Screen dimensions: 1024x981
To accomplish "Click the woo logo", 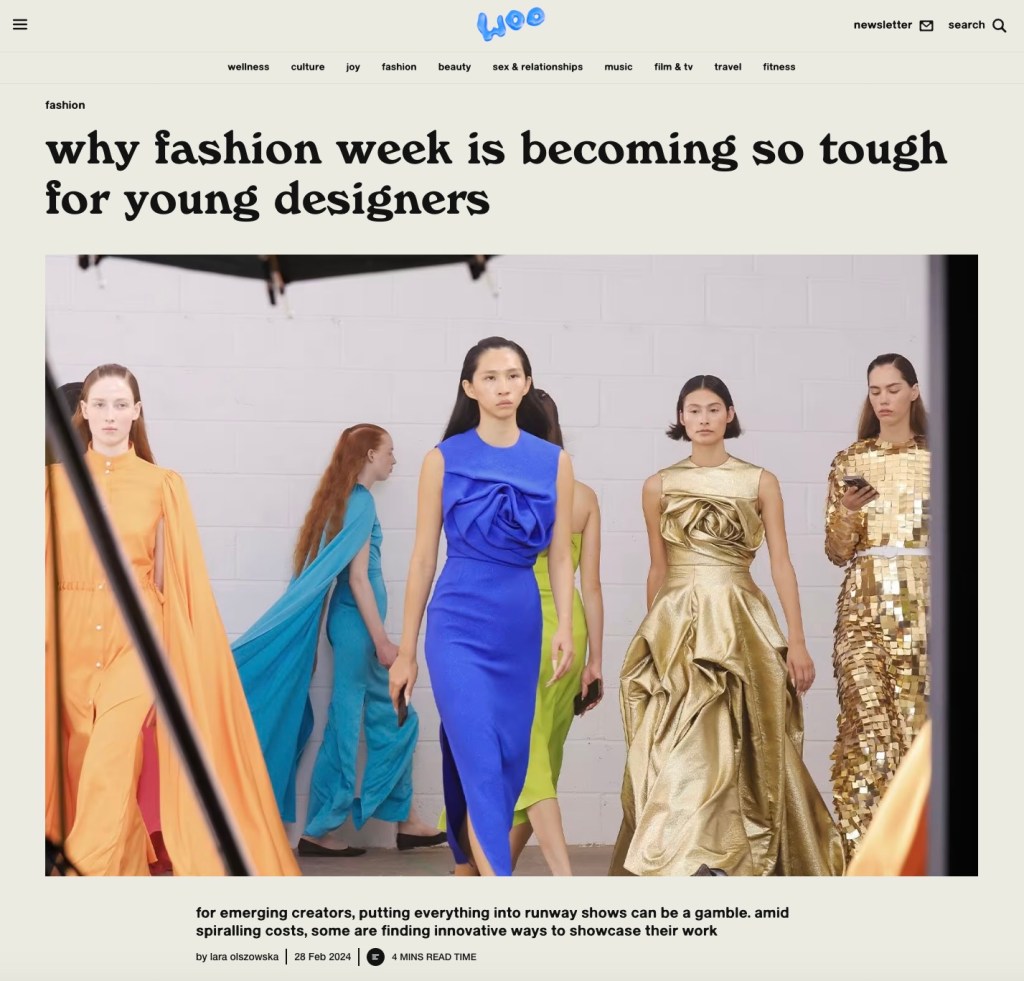I will [511, 24].
